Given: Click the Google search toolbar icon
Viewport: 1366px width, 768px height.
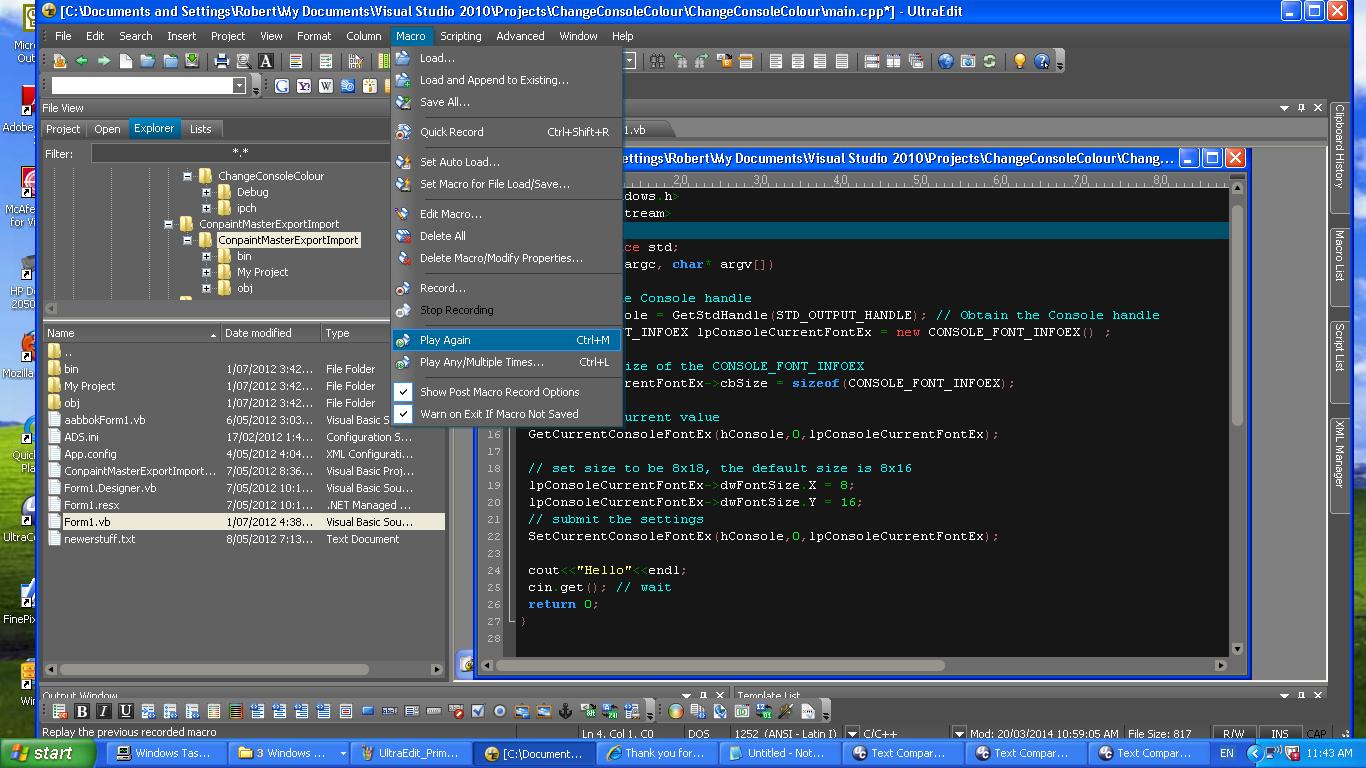Looking at the screenshot, I should [x=282, y=86].
